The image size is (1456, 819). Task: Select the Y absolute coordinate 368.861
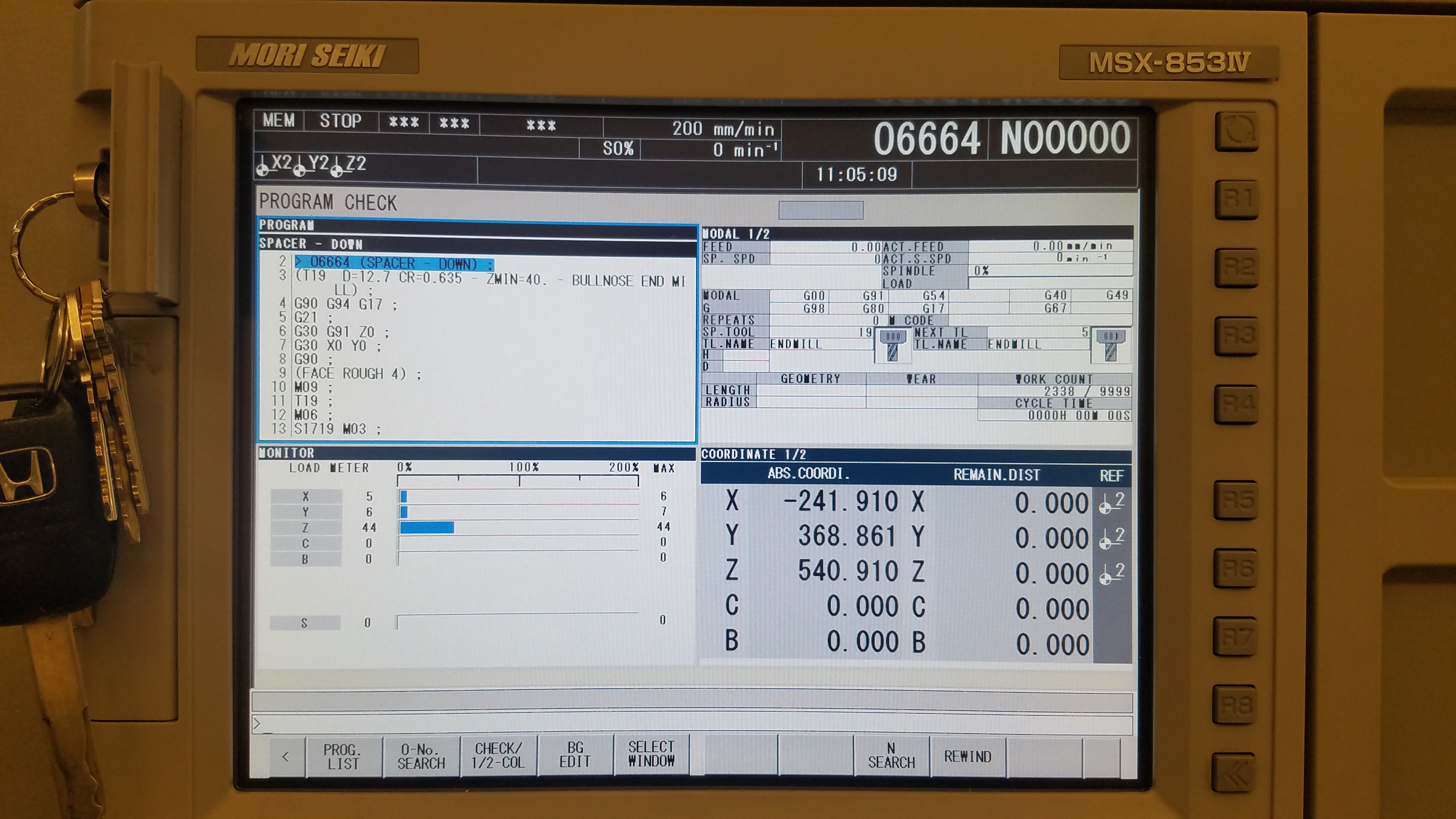[847, 536]
